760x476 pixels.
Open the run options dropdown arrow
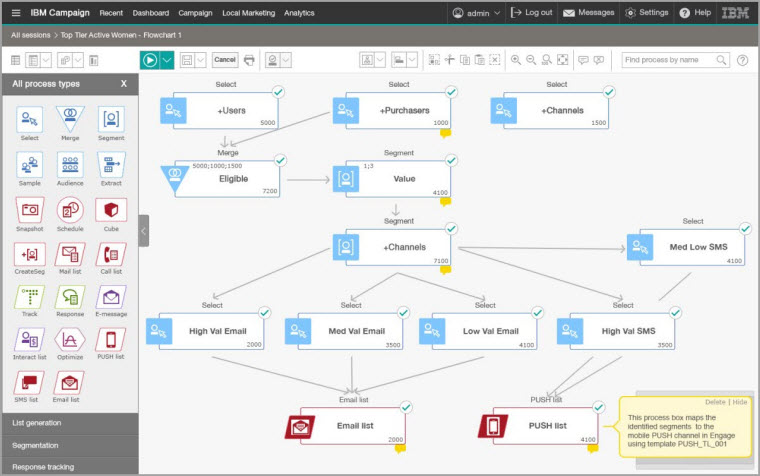167,60
